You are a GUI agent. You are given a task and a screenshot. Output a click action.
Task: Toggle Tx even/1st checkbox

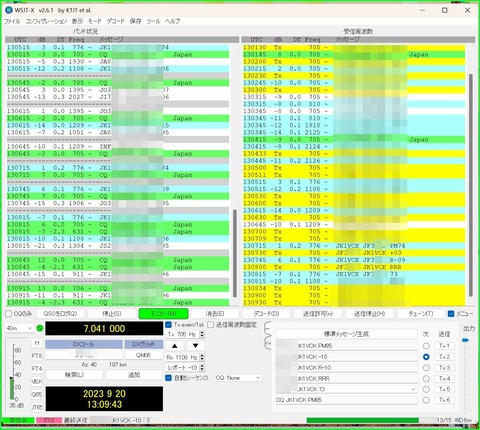click(169, 325)
